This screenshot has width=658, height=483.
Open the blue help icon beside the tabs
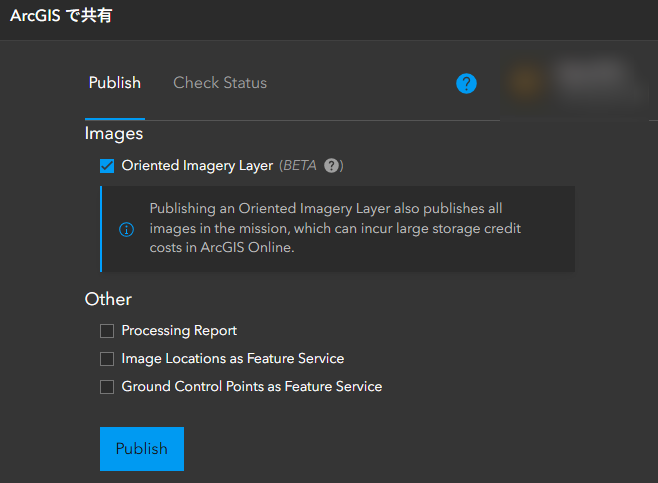click(466, 84)
